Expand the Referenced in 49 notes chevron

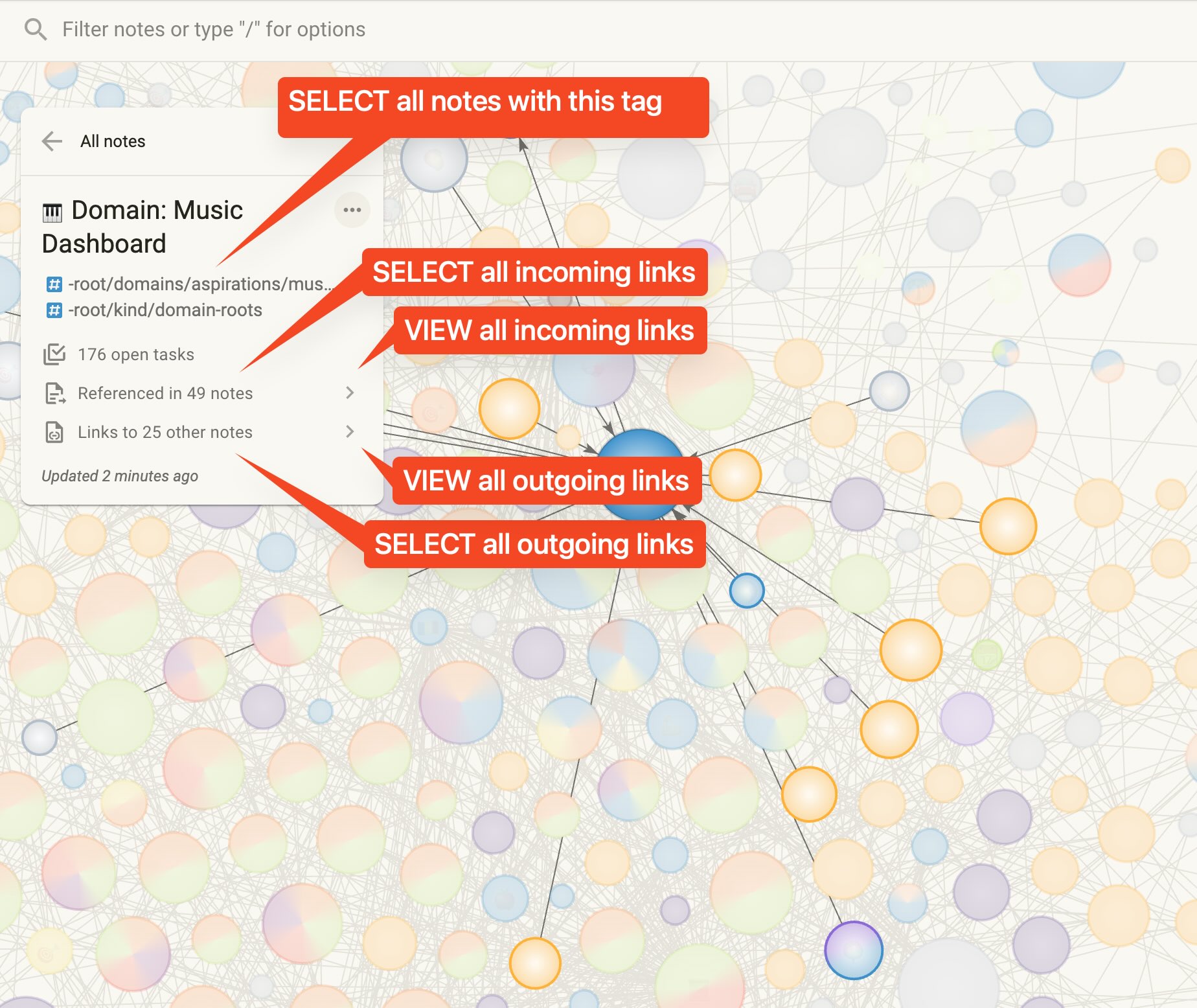click(350, 393)
